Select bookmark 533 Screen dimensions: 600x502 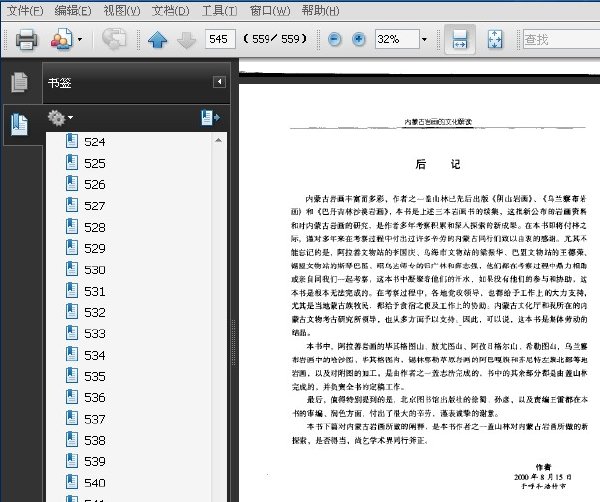click(x=95, y=334)
